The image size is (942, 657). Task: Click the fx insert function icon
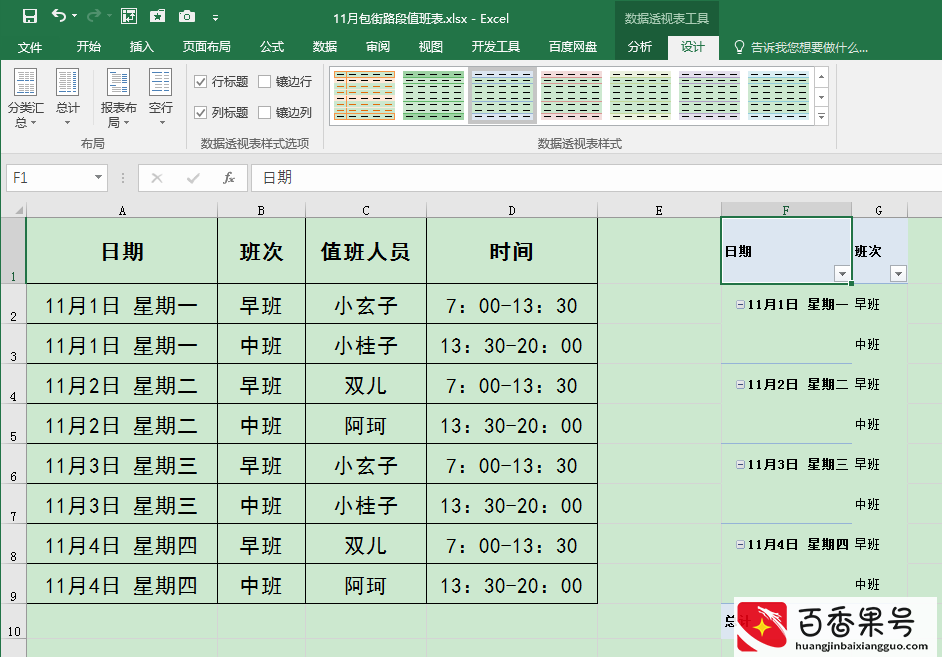pyautogui.click(x=229, y=178)
